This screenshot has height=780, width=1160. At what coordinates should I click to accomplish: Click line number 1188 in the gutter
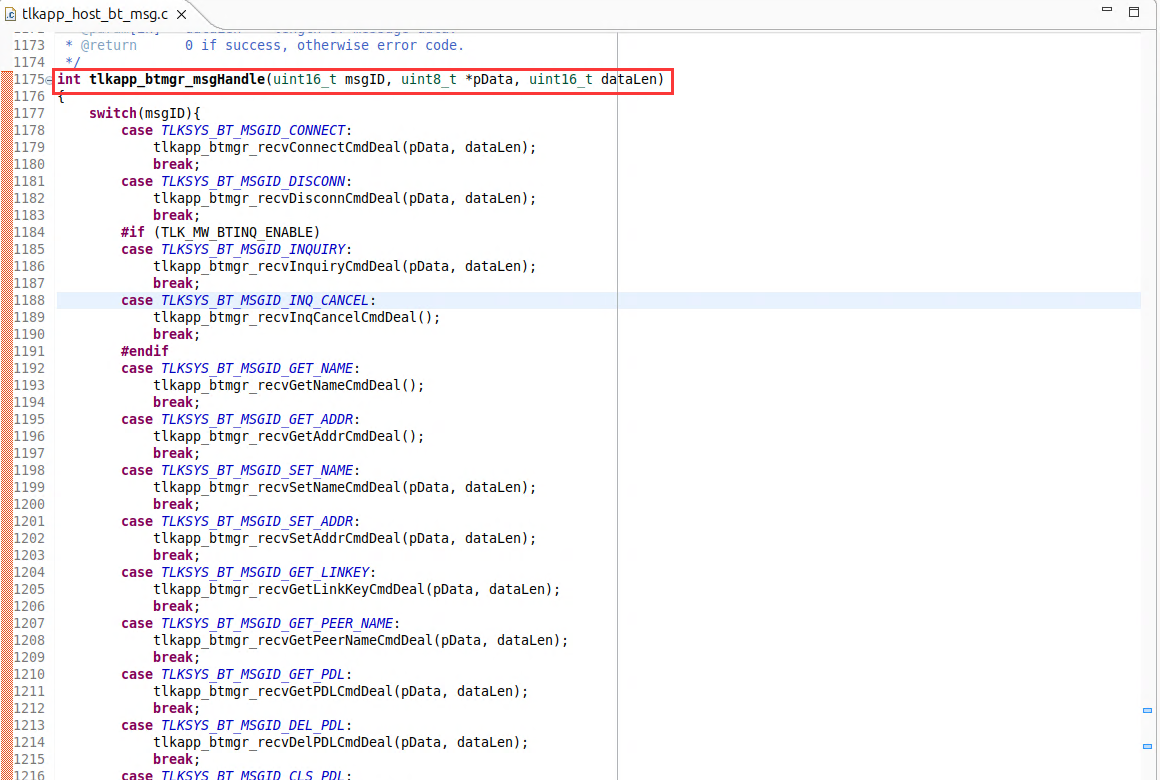coord(29,300)
